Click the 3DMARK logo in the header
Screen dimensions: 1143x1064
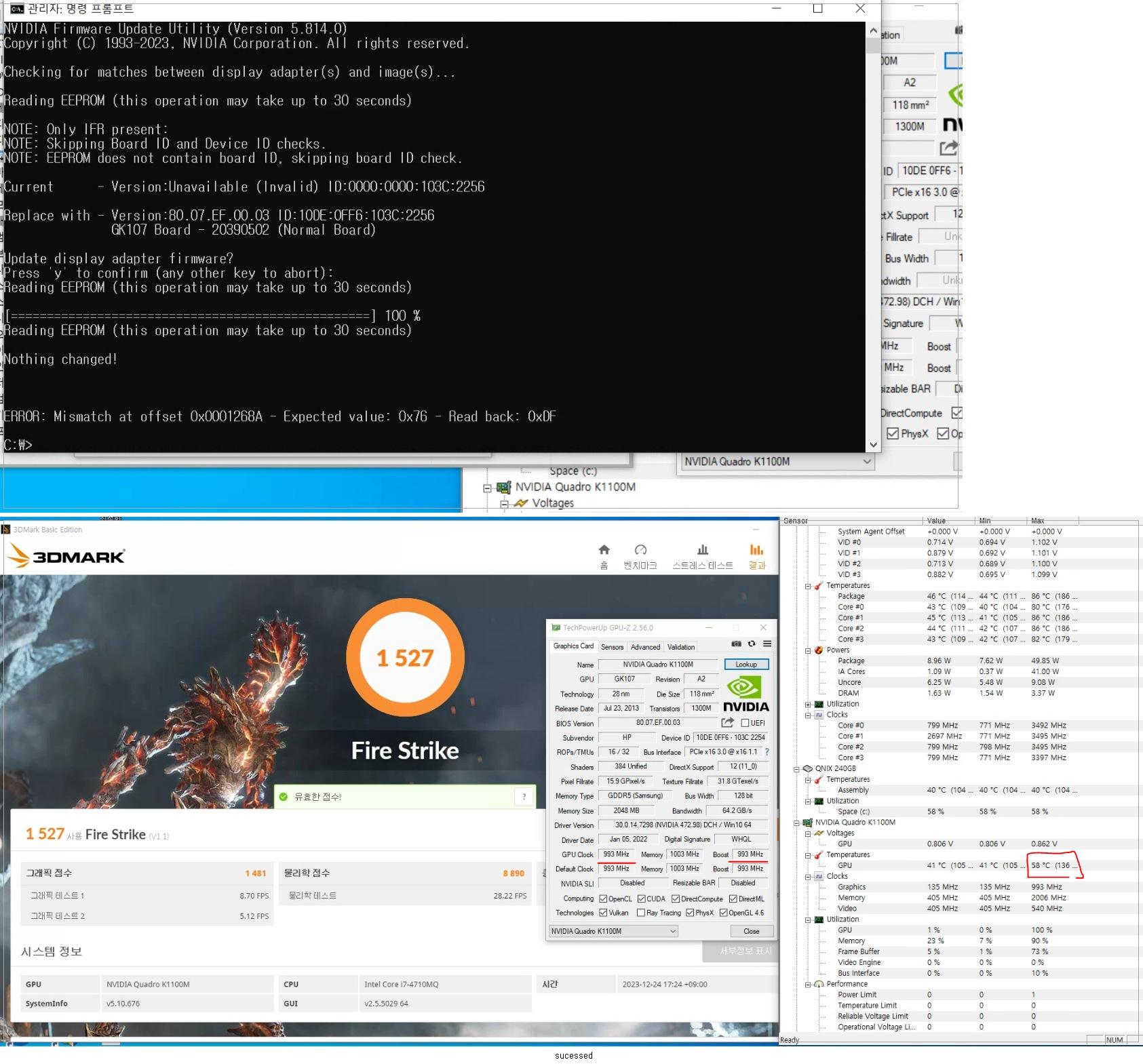point(66,557)
